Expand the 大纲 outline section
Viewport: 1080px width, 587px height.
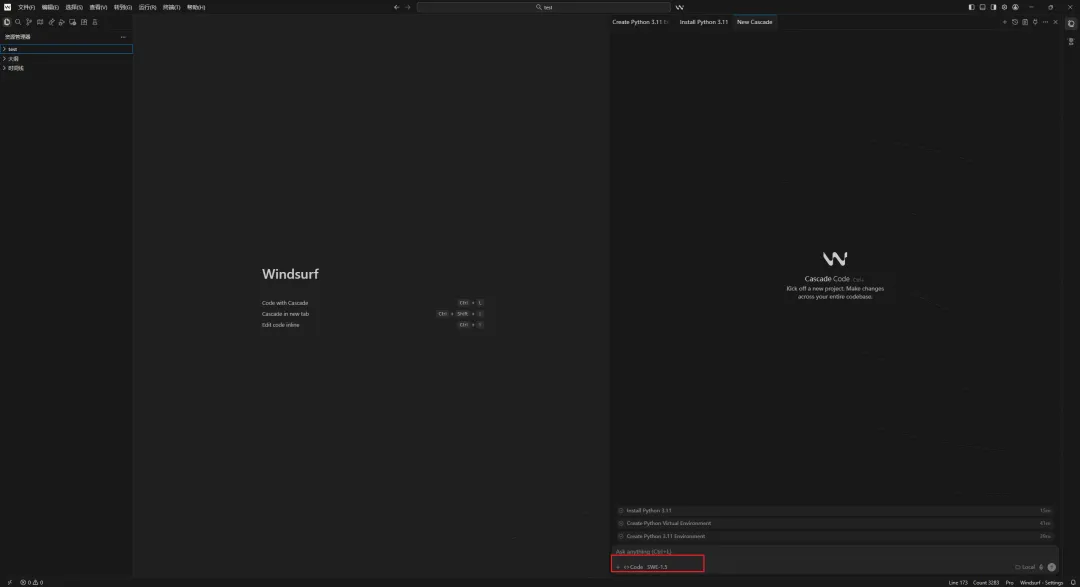tap(66, 59)
